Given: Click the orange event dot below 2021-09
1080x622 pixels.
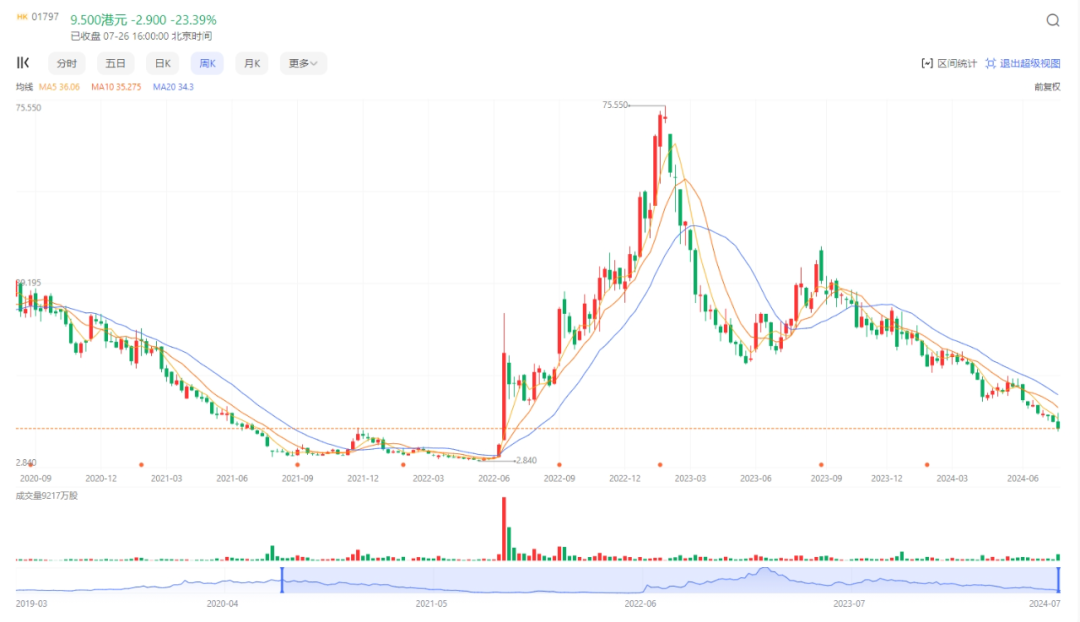Looking at the screenshot, I should (297, 465).
